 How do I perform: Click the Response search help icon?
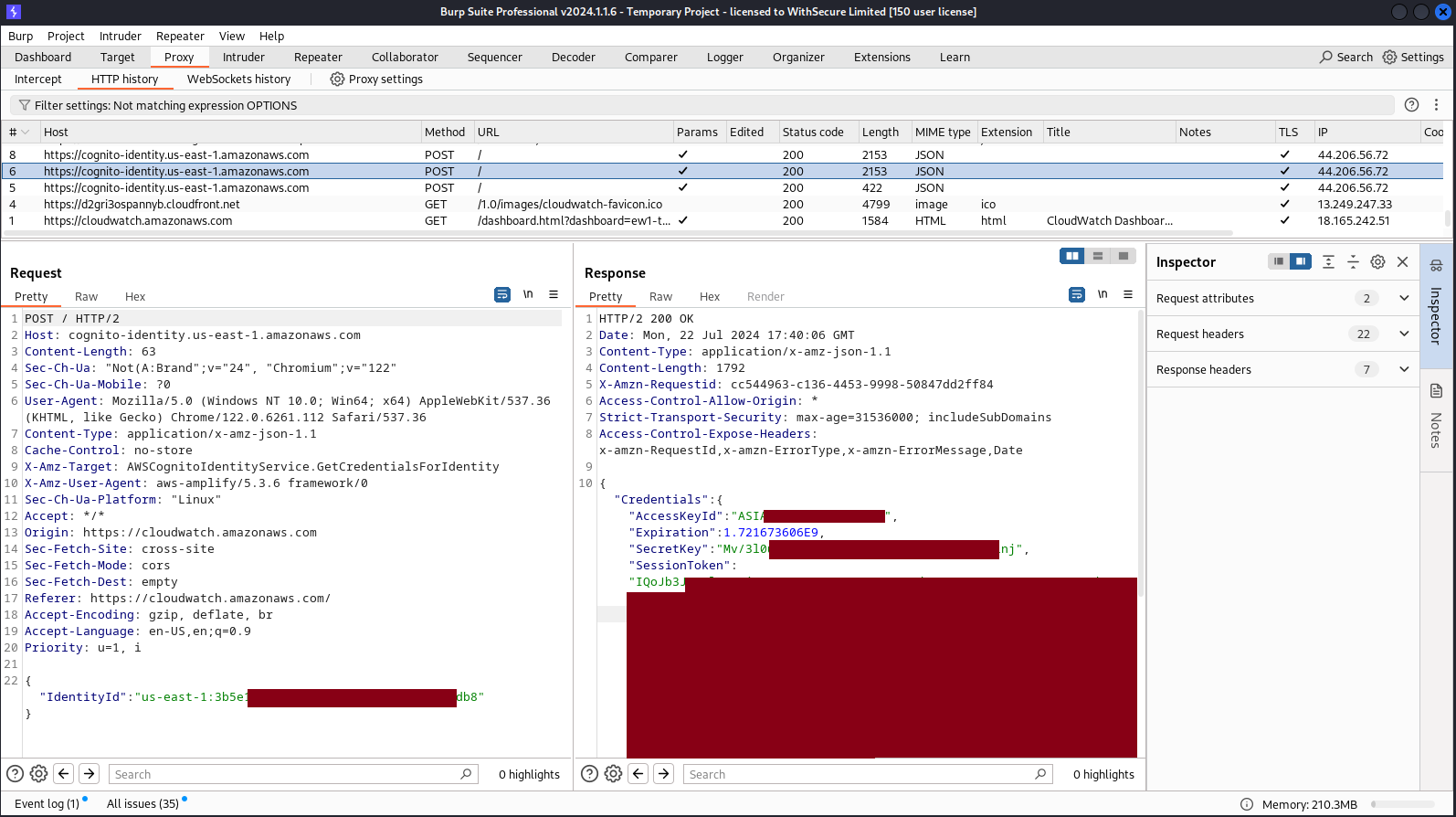click(x=590, y=774)
